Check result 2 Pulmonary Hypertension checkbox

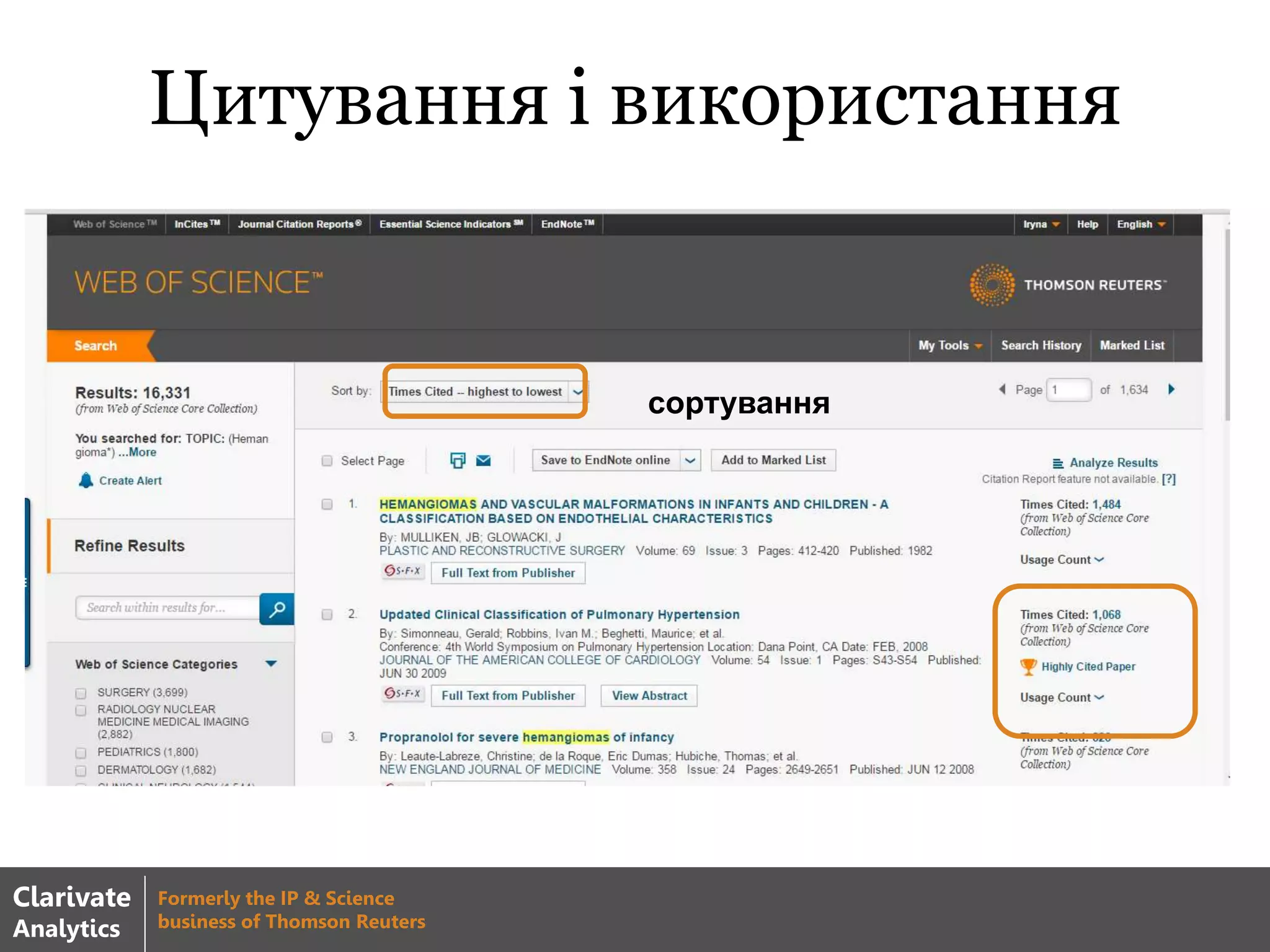[327, 614]
